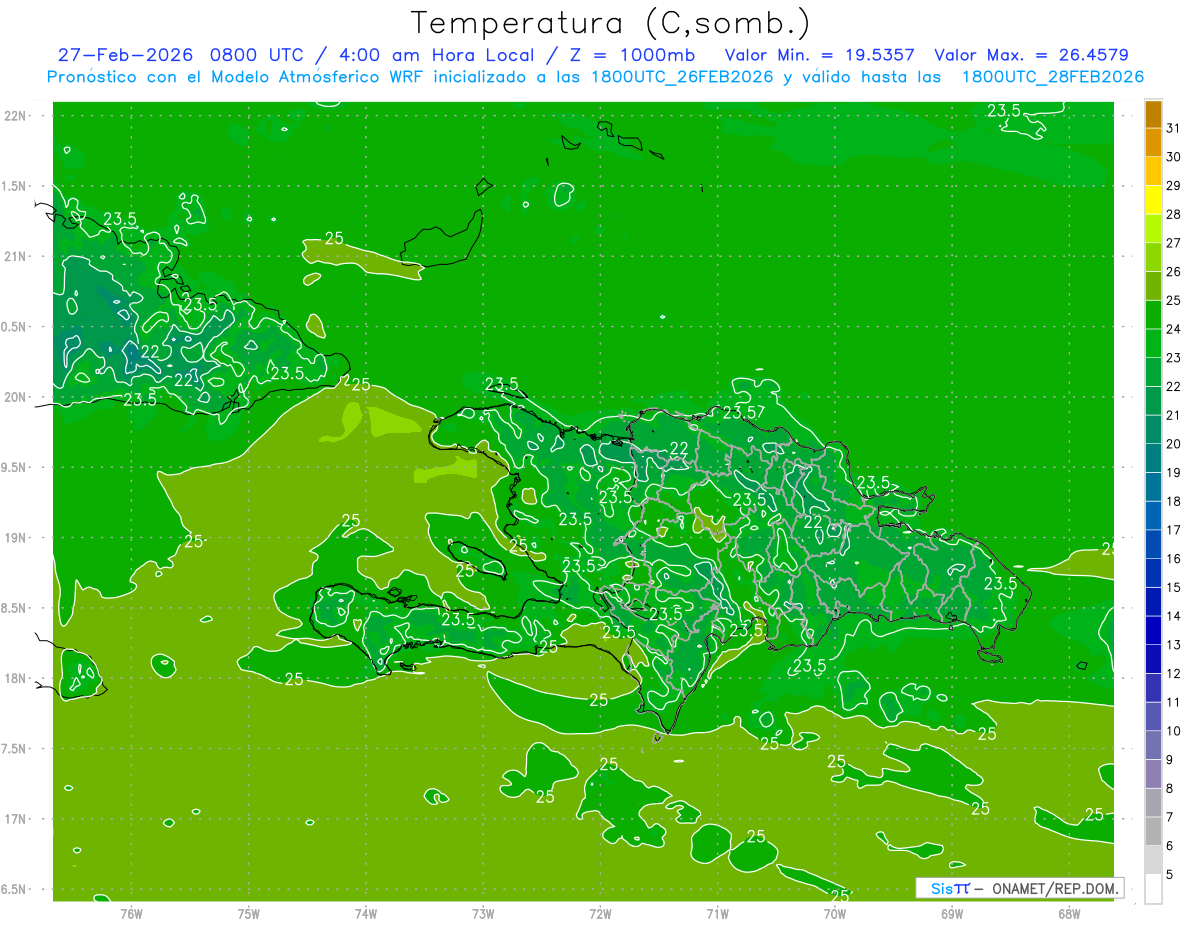Screen dimensions: 1200x927
Task: Click the "70W" longitude axis label
Action: point(835,913)
